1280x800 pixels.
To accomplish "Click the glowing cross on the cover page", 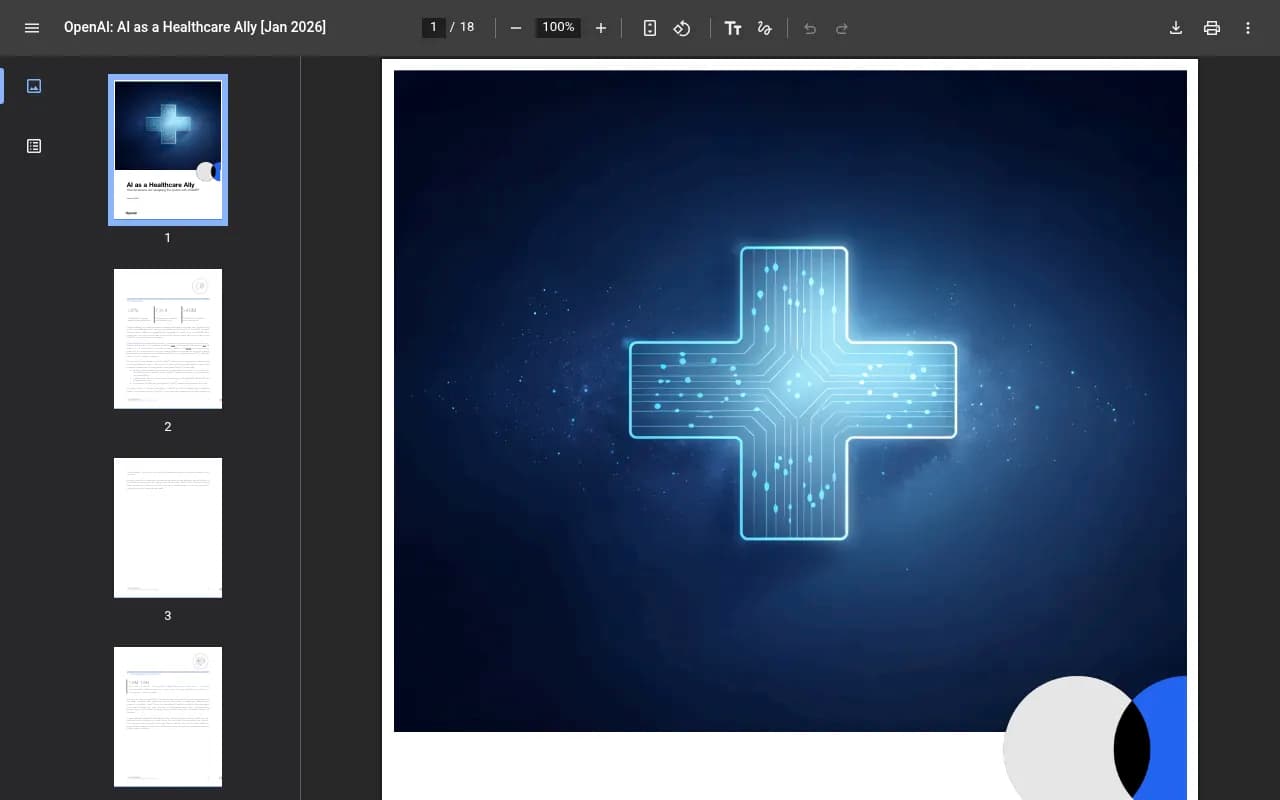I will coord(793,393).
